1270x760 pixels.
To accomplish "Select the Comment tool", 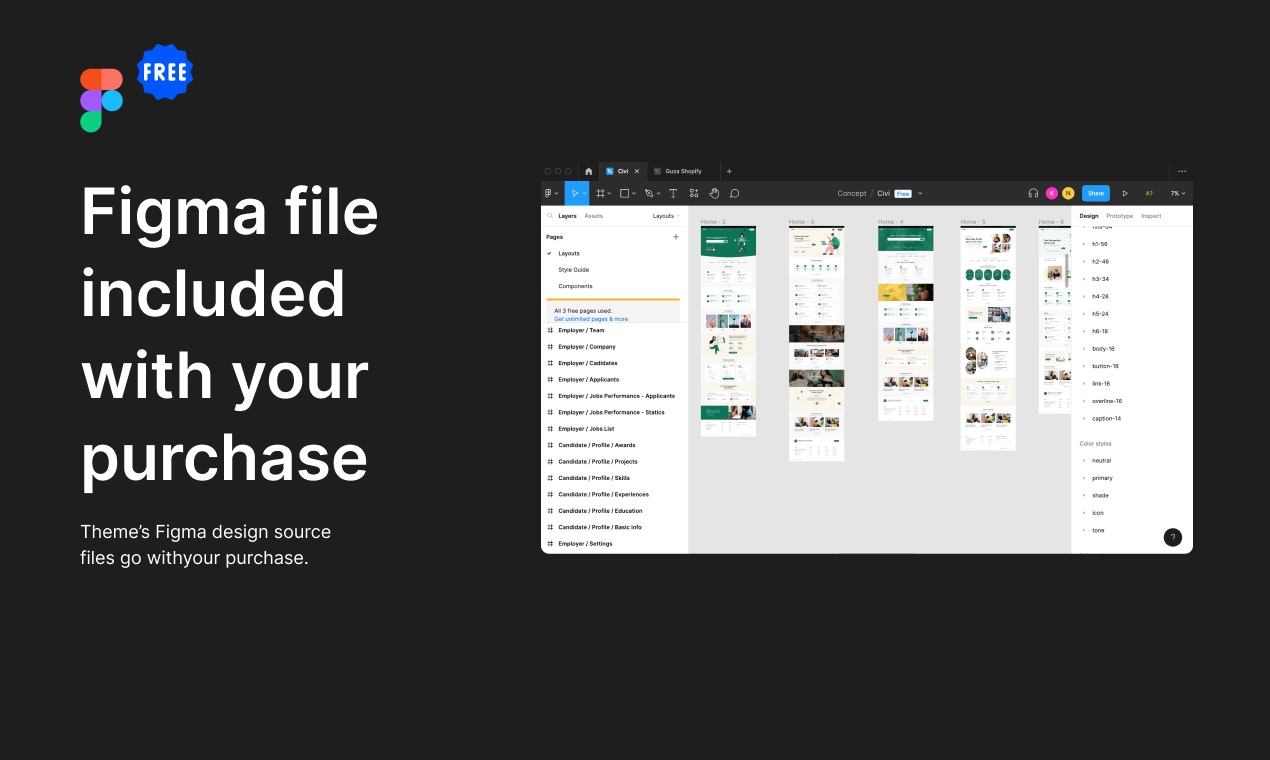I will [734, 193].
